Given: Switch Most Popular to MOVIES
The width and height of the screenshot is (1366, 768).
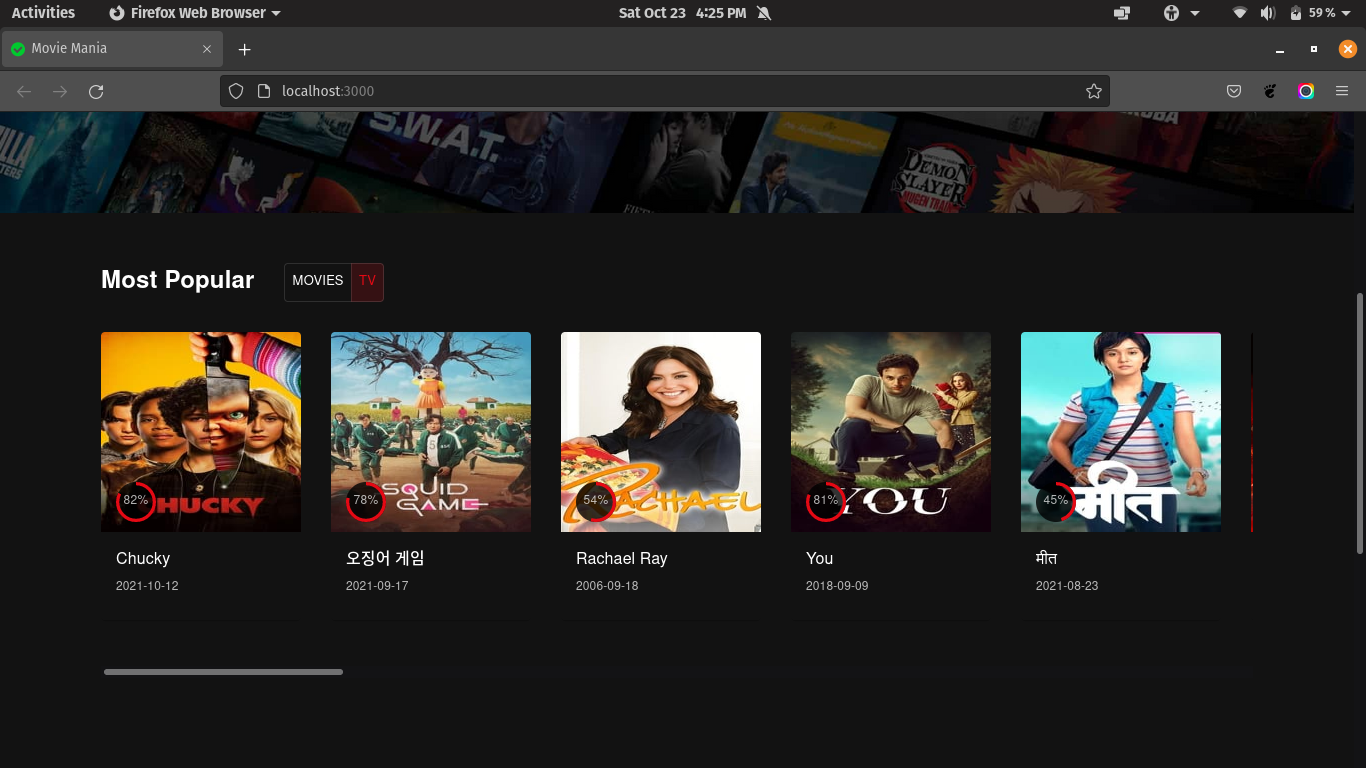Looking at the screenshot, I should pos(318,281).
